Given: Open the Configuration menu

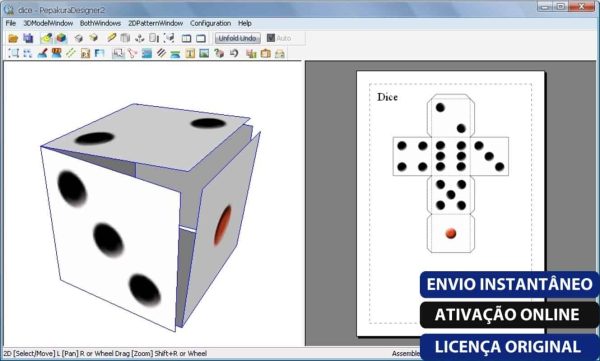Looking at the screenshot, I should click(210, 23).
